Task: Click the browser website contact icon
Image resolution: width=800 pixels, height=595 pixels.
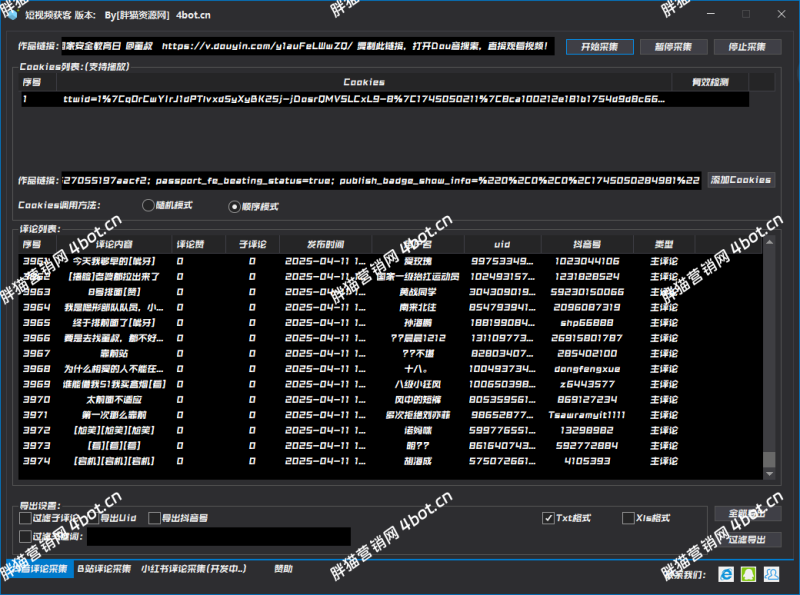Action: pyautogui.click(x=726, y=574)
